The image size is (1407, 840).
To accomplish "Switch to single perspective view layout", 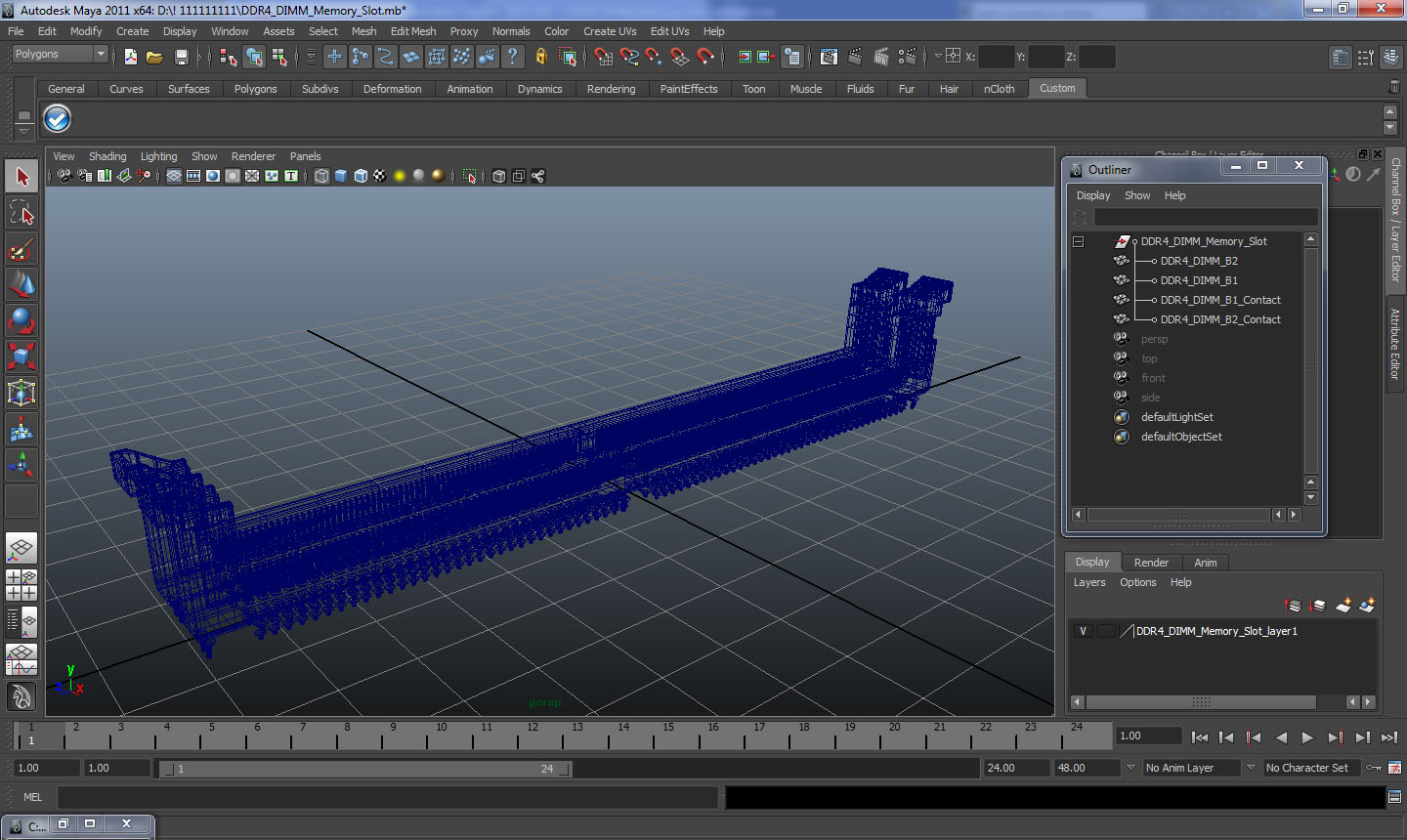I will coord(21,548).
